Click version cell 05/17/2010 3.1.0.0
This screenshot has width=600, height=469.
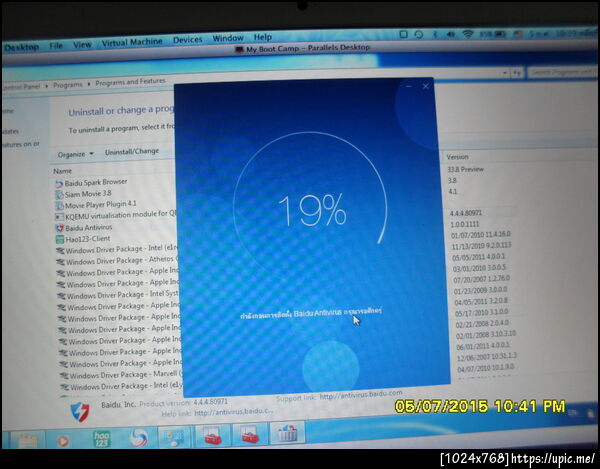[x=482, y=313]
